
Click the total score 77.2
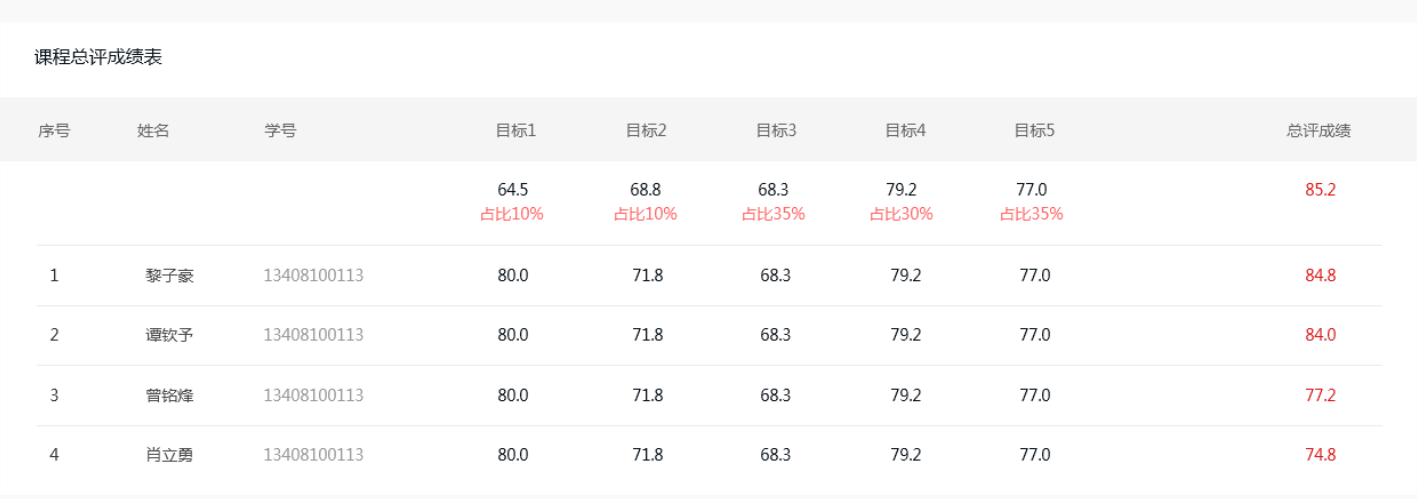(1320, 395)
